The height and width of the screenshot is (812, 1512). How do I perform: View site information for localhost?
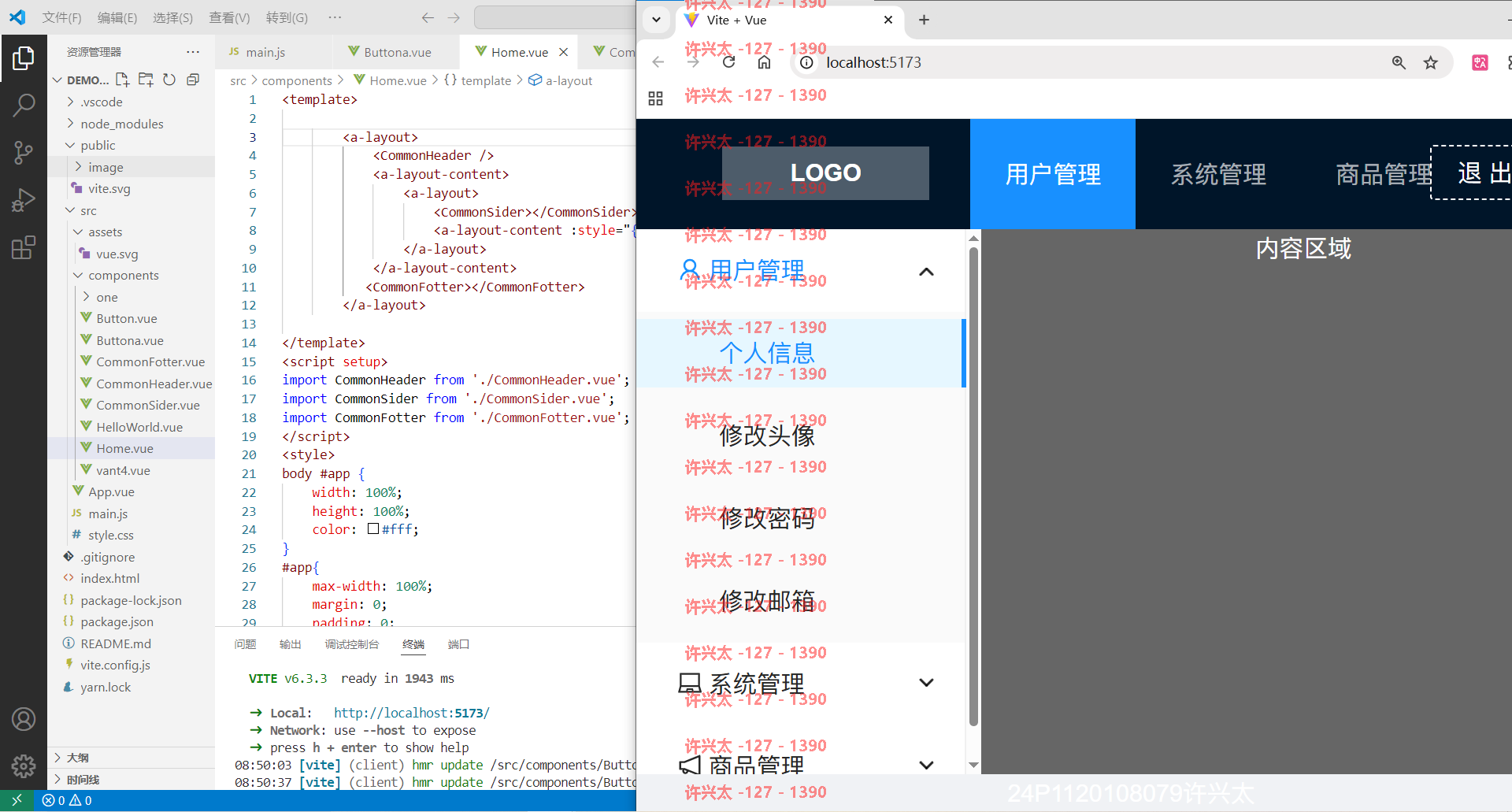click(806, 62)
